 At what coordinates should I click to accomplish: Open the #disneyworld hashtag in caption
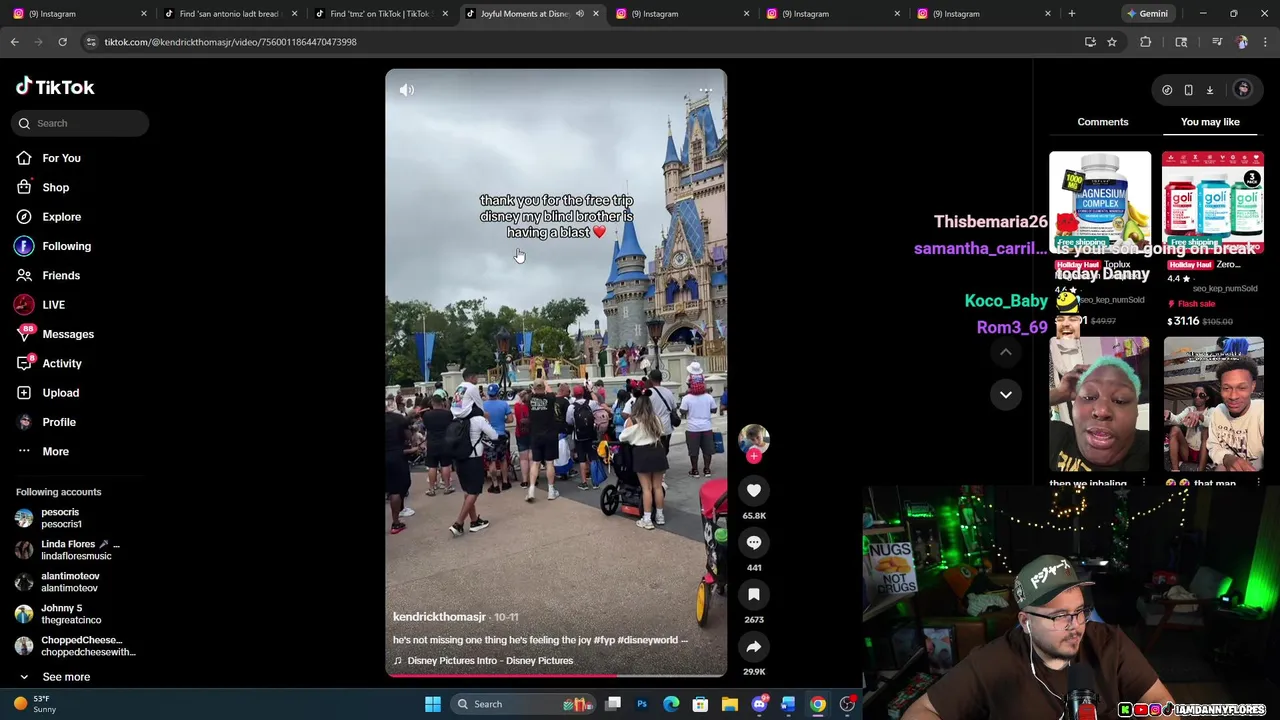(x=646, y=640)
